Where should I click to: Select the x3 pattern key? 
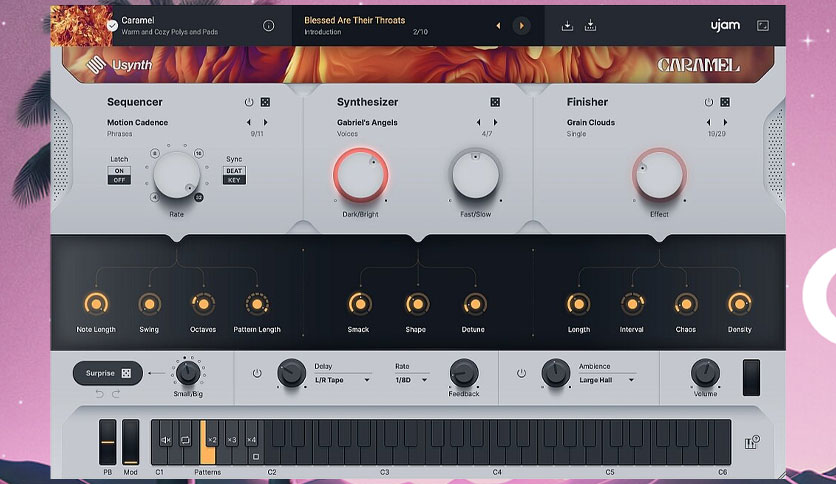point(231,440)
